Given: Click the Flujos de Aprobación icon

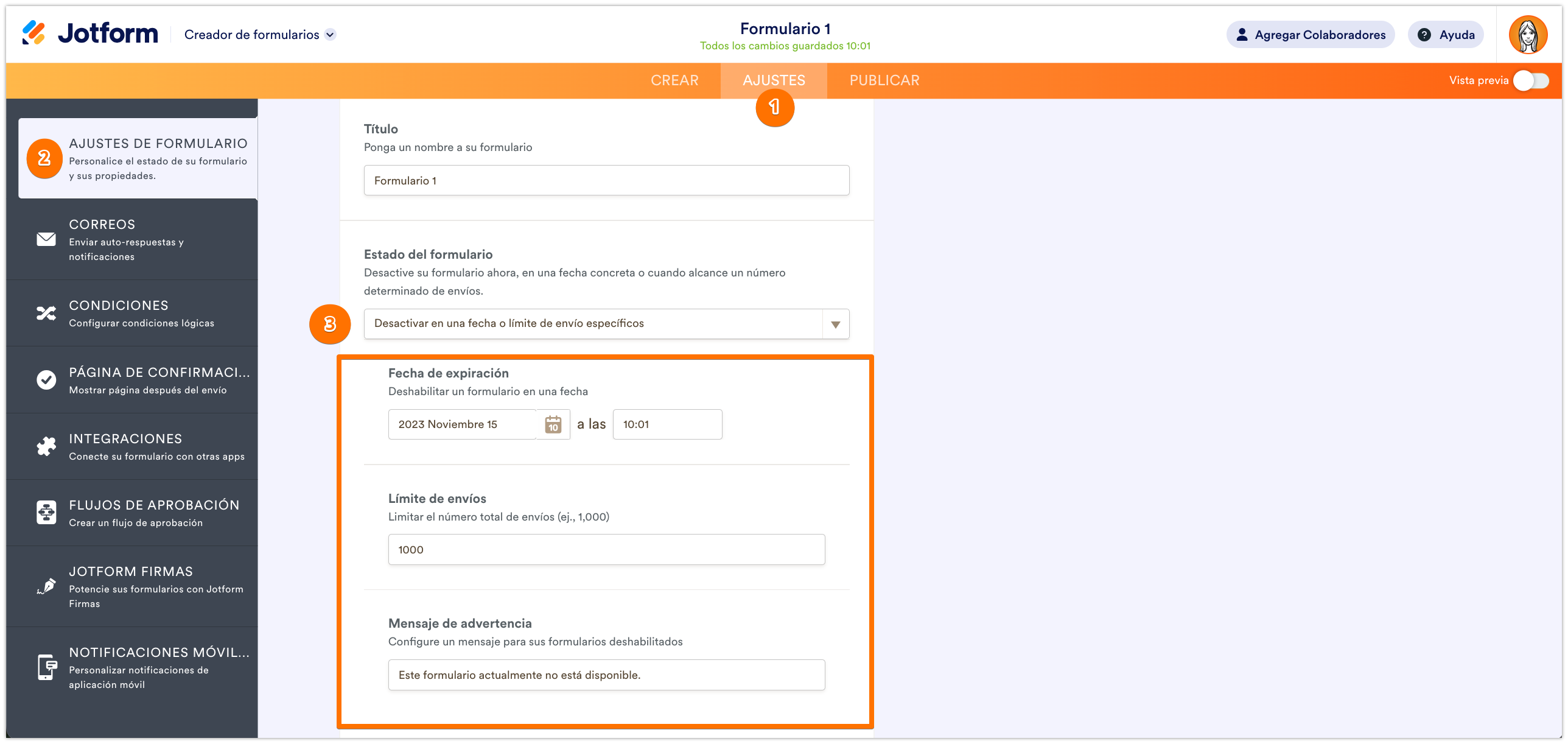Looking at the screenshot, I should (46, 513).
